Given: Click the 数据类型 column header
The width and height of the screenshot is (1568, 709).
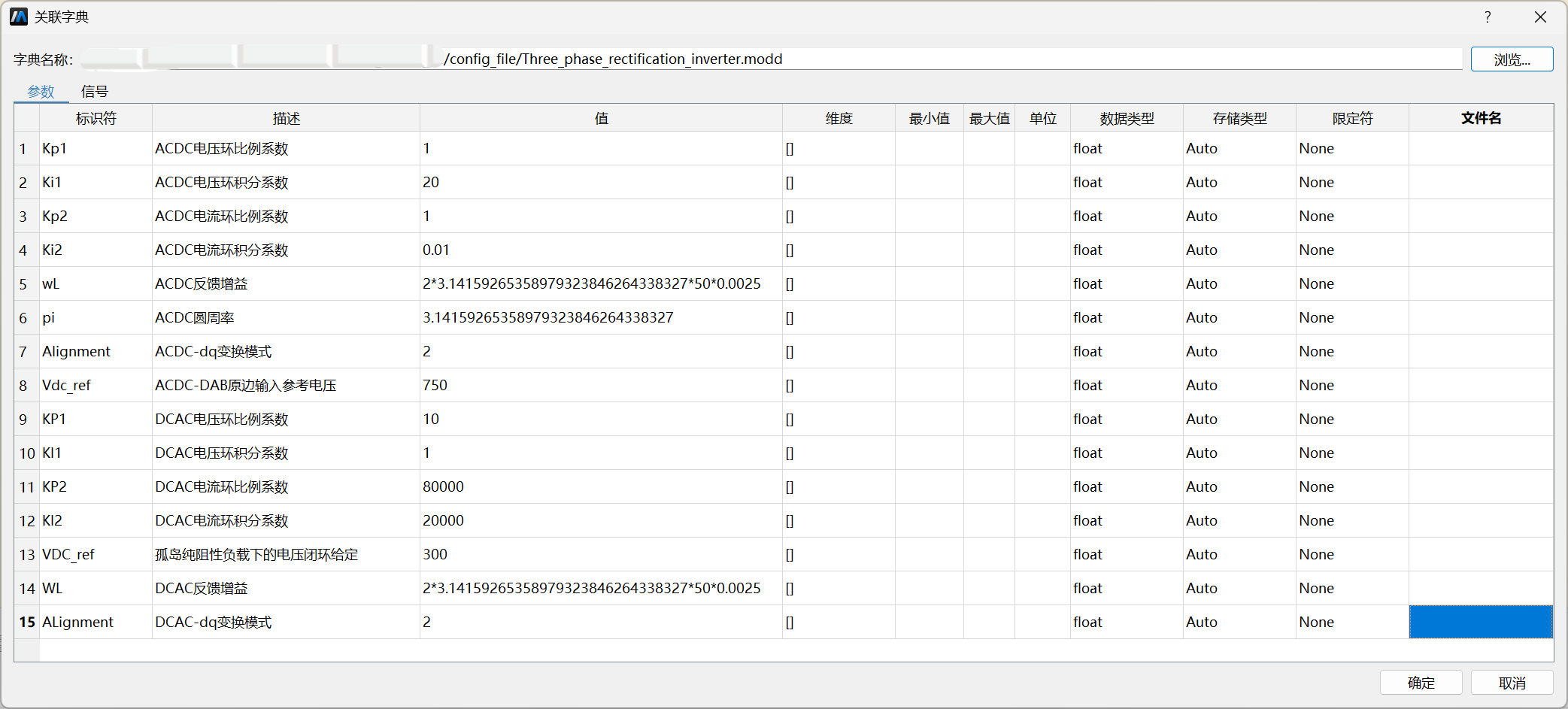Looking at the screenshot, I should pos(1127,118).
